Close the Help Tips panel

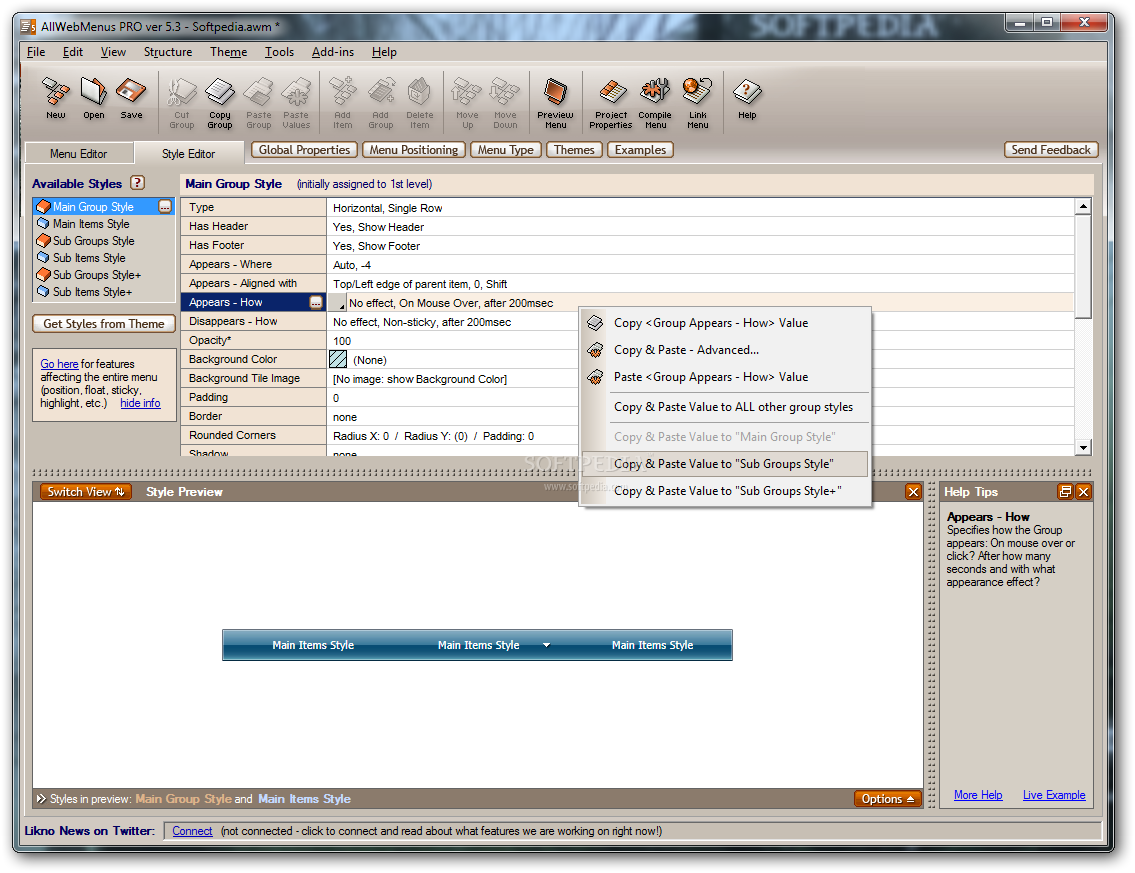1084,492
